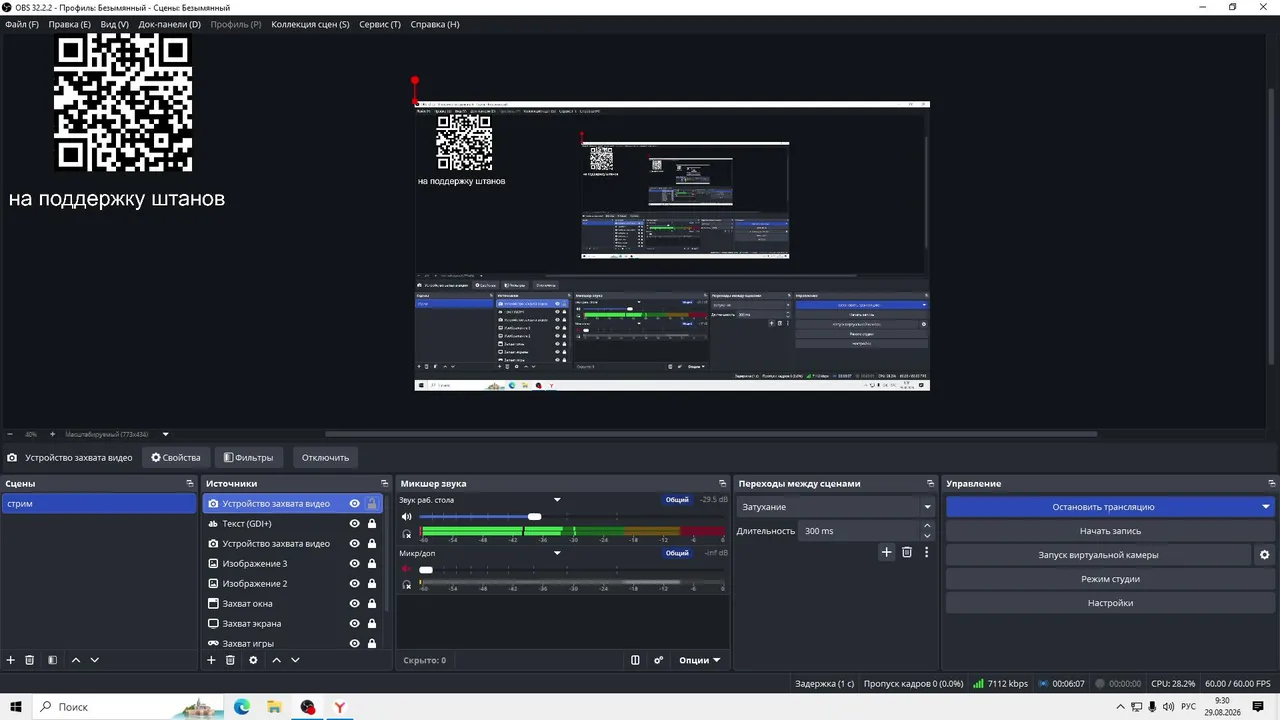Open the Коллекция сцен menu
The width and height of the screenshot is (1280, 720).
click(x=311, y=24)
